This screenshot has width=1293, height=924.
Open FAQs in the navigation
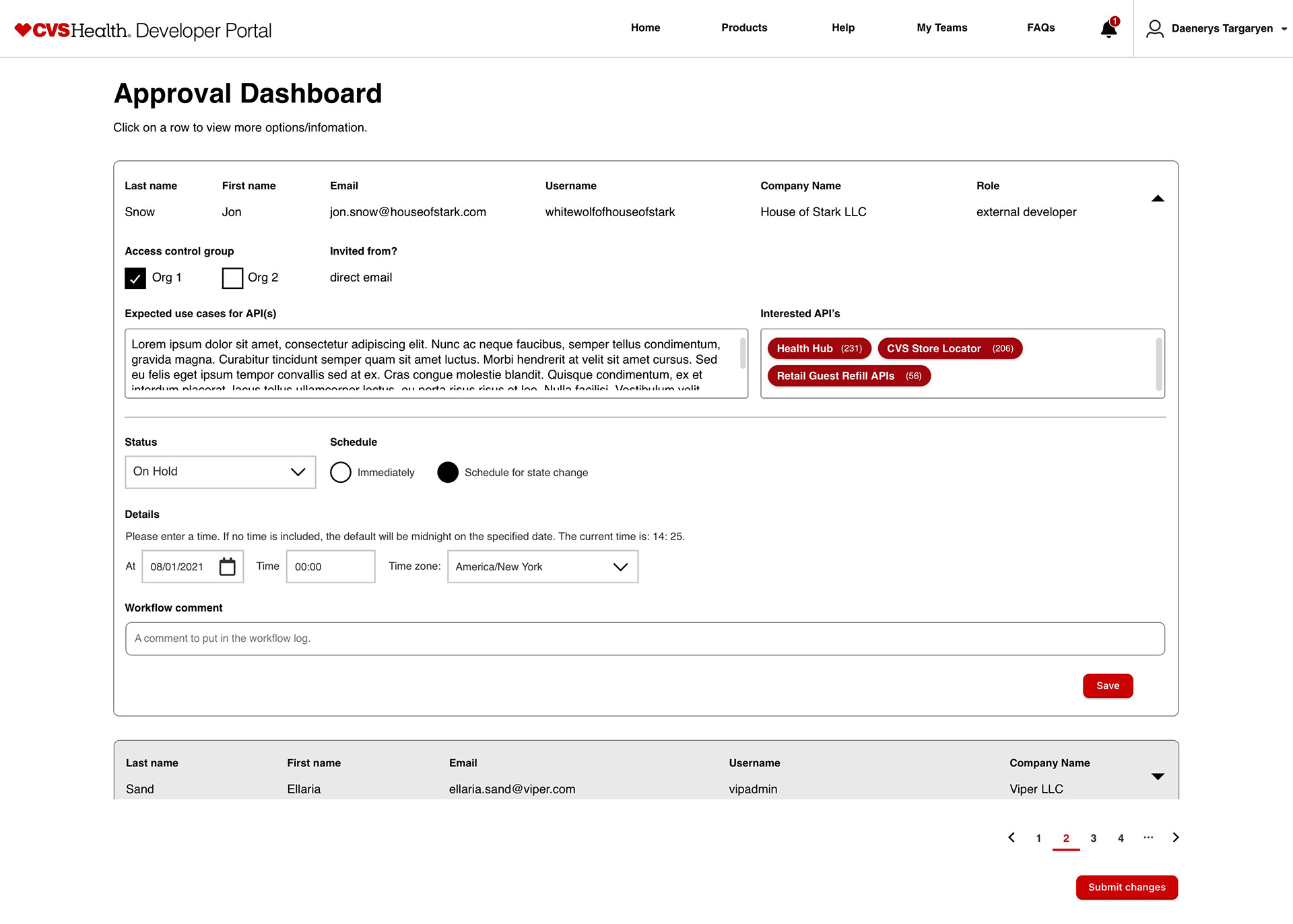pyautogui.click(x=1040, y=28)
